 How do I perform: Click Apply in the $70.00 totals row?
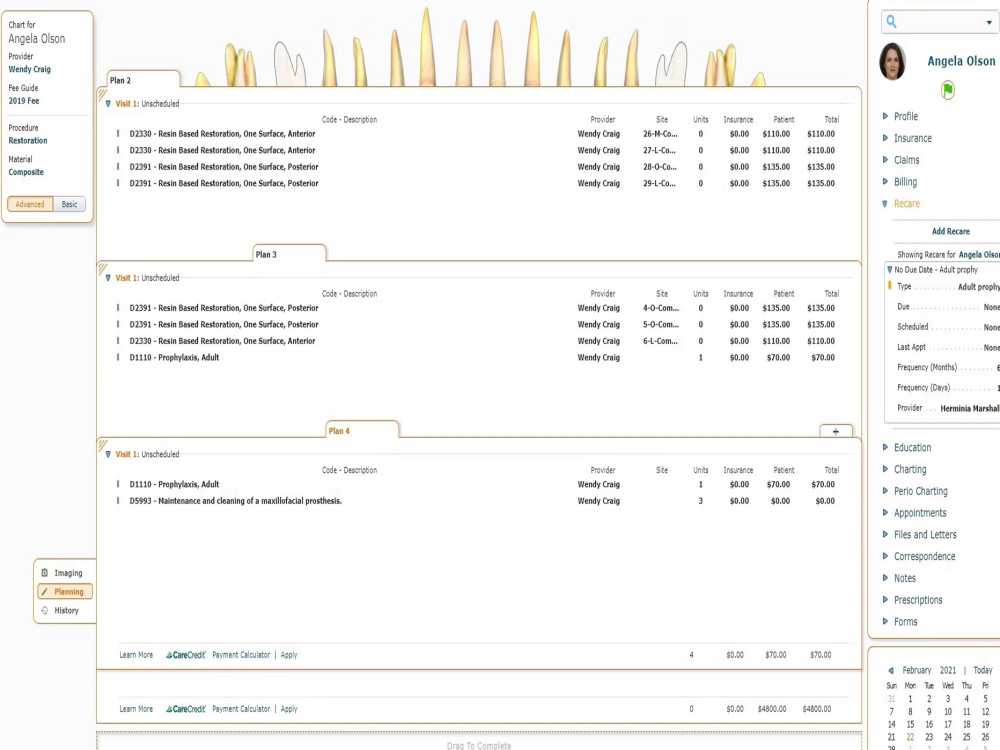[x=289, y=655]
